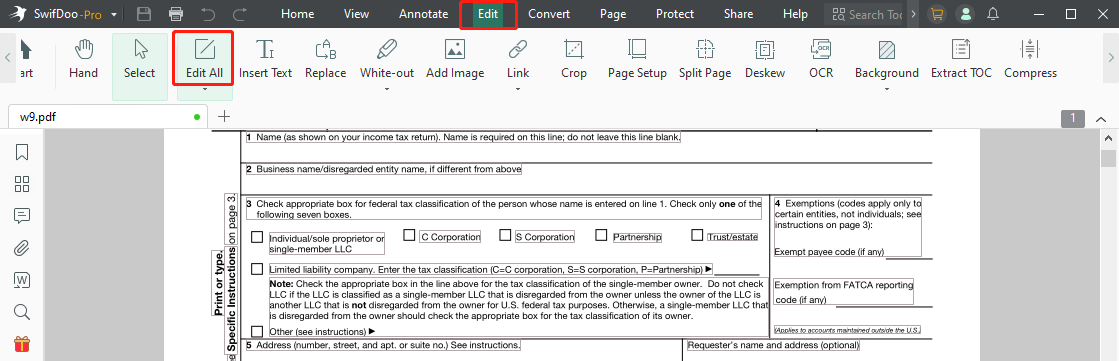Open the View tab
Image resolution: width=1119 pixels, height=361 pixels.
pyautogui.click(x=357, y=14)
